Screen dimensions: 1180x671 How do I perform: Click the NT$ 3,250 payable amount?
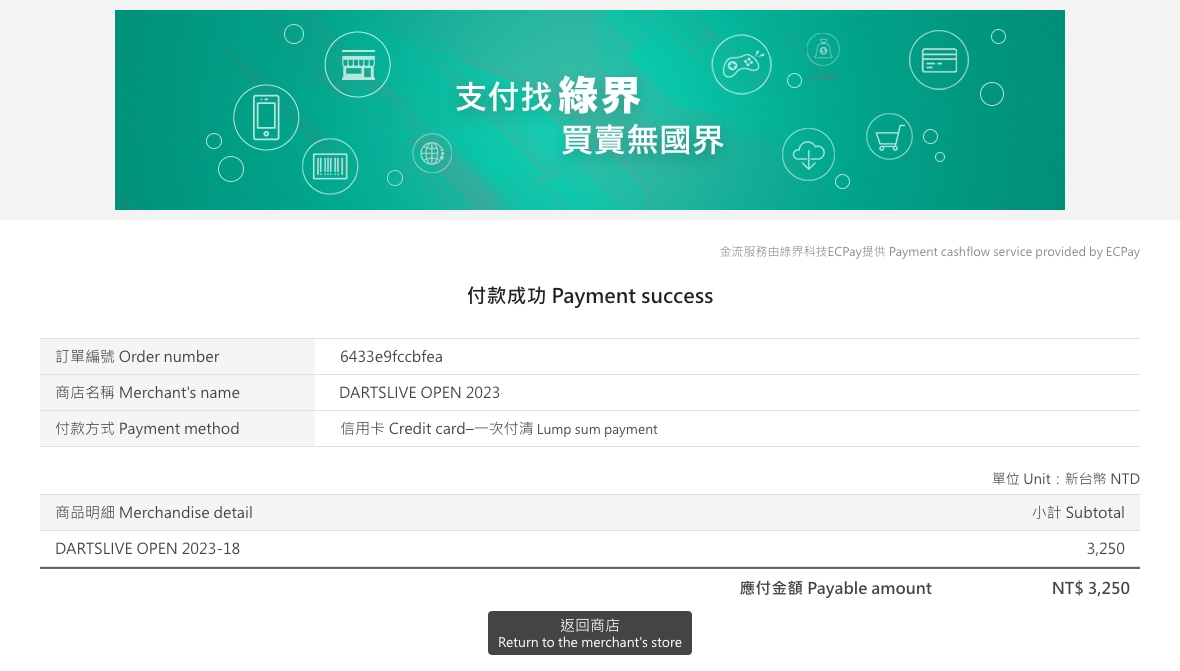pos(1090,589)
